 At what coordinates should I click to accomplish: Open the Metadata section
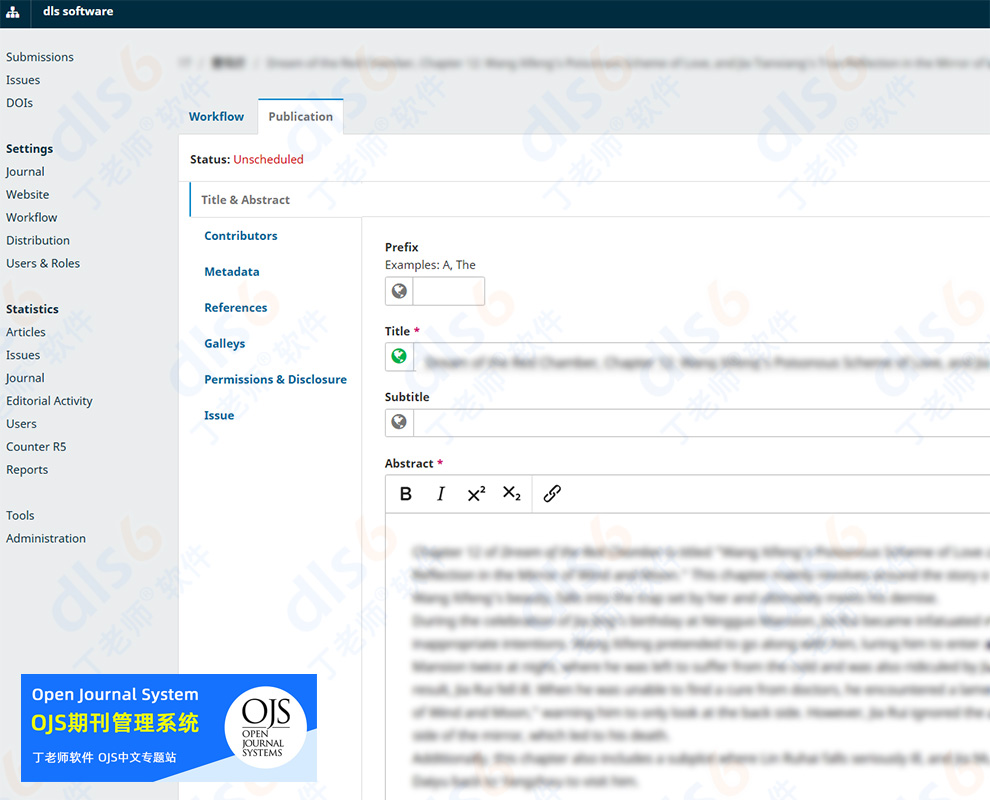[x=232, y=272]
